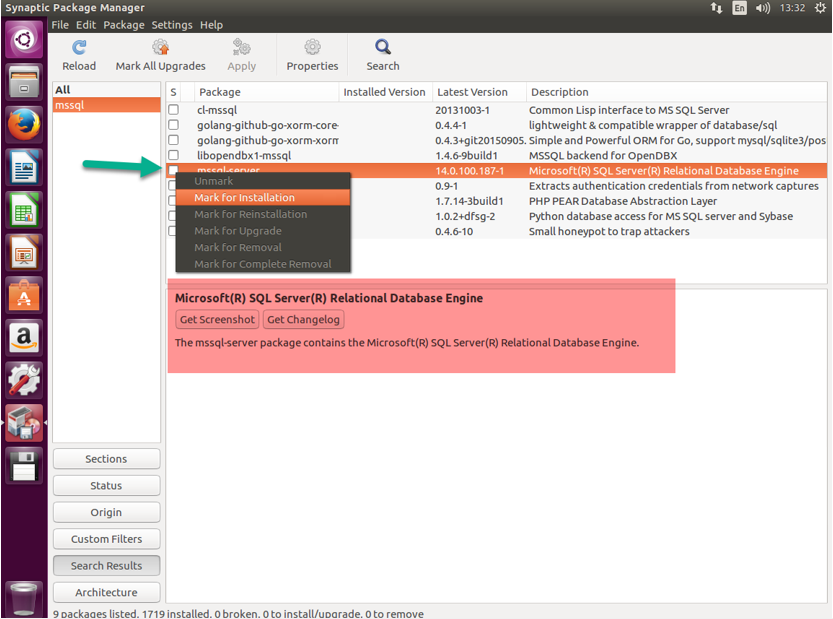Image resolution: width=833 pixels, height=619 pixels.
Task: Check the golang-github-go-xorm-core package box
Action: pos(174,125)
